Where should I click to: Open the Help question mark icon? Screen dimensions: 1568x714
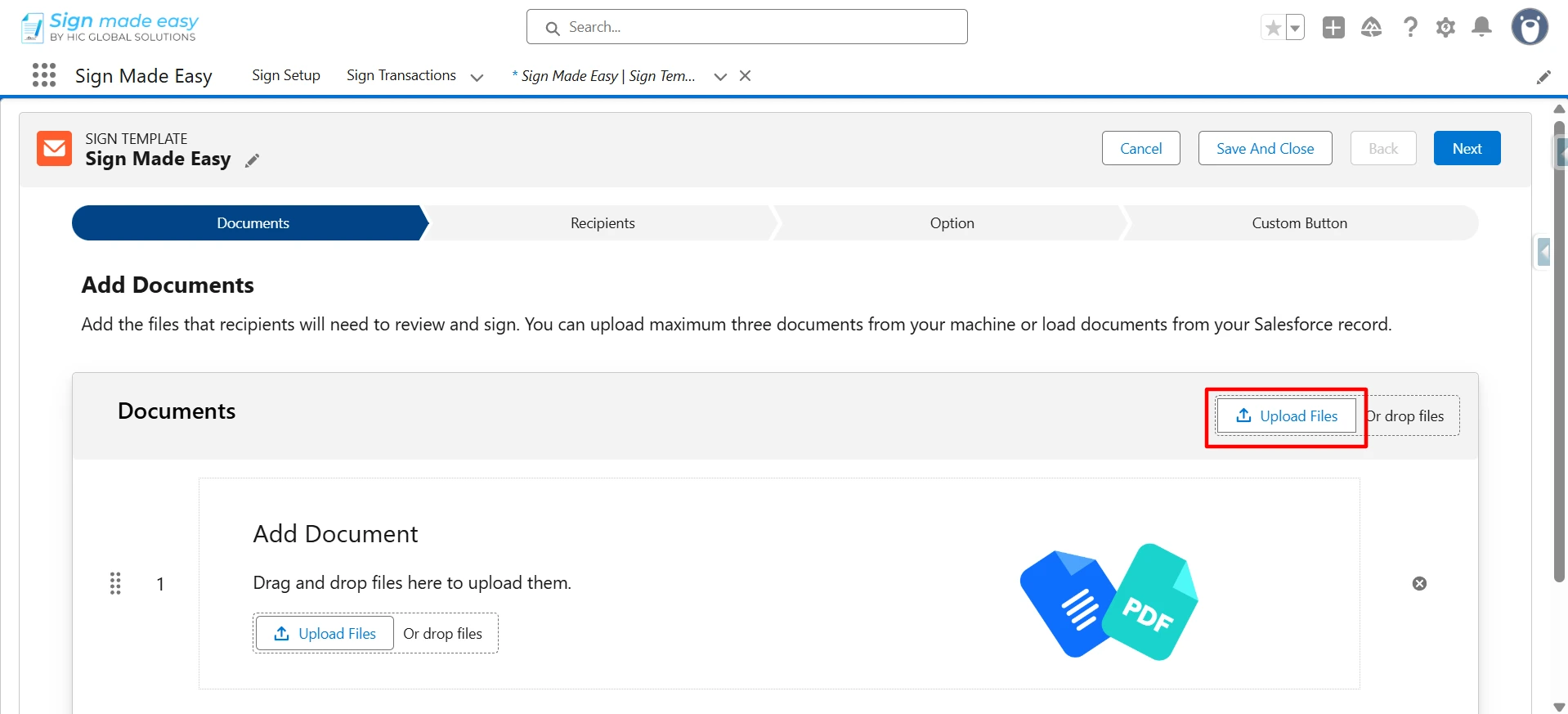[1410, 27]
